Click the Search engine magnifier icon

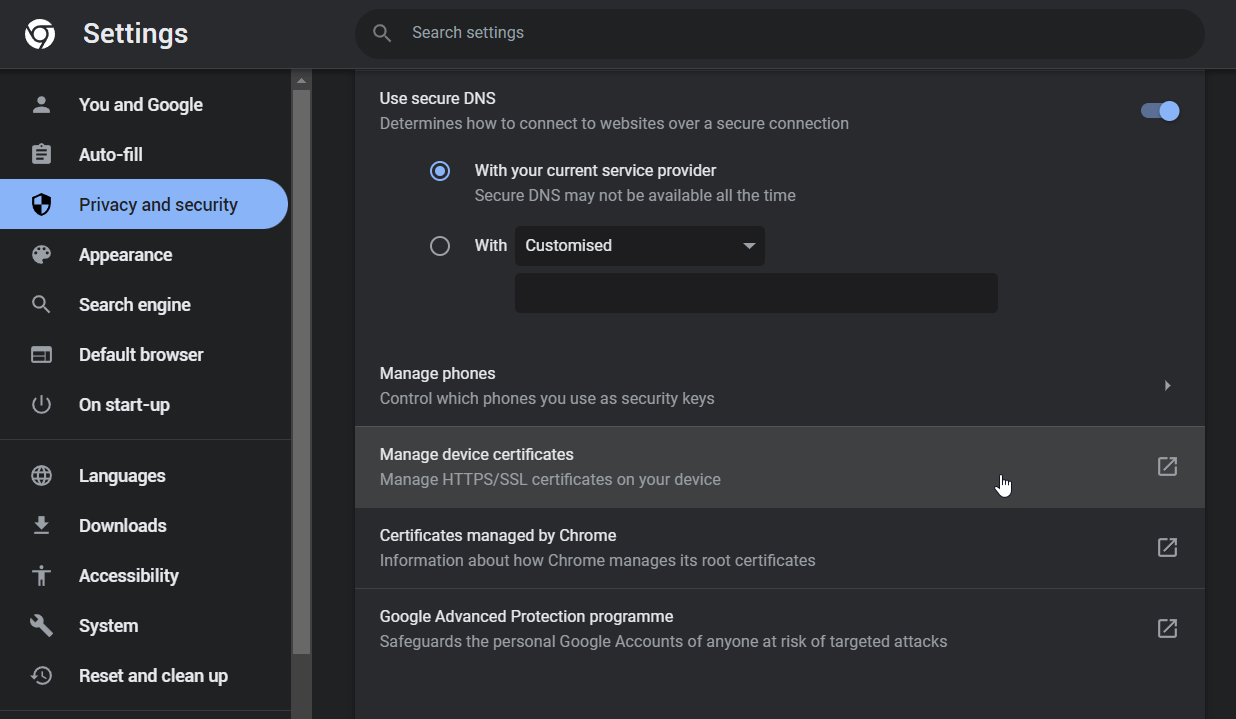pos(41,304)
